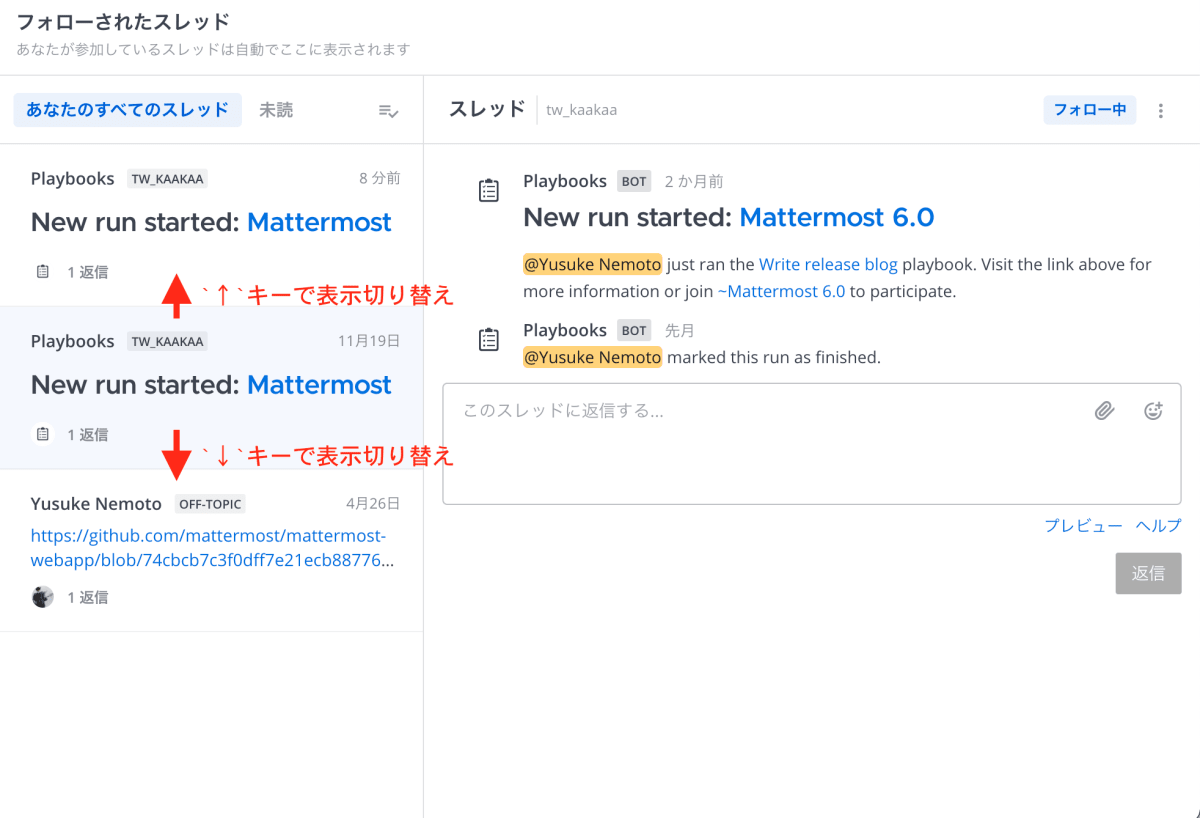
Task: Click Playbooks bot avatar on 先月 post
Action: 488,340
